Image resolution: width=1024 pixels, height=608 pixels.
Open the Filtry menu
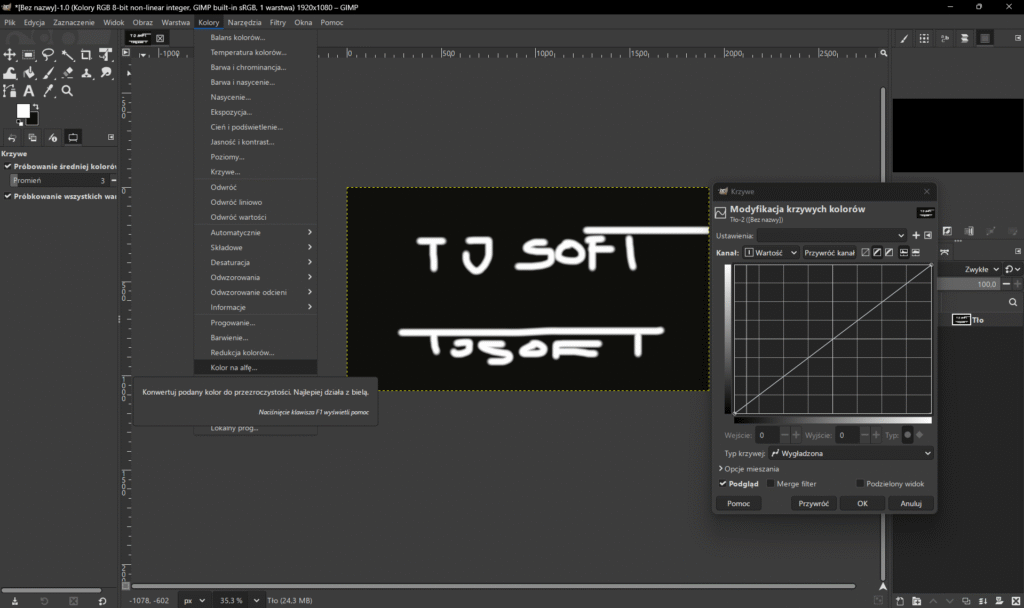tap(278, 22)
